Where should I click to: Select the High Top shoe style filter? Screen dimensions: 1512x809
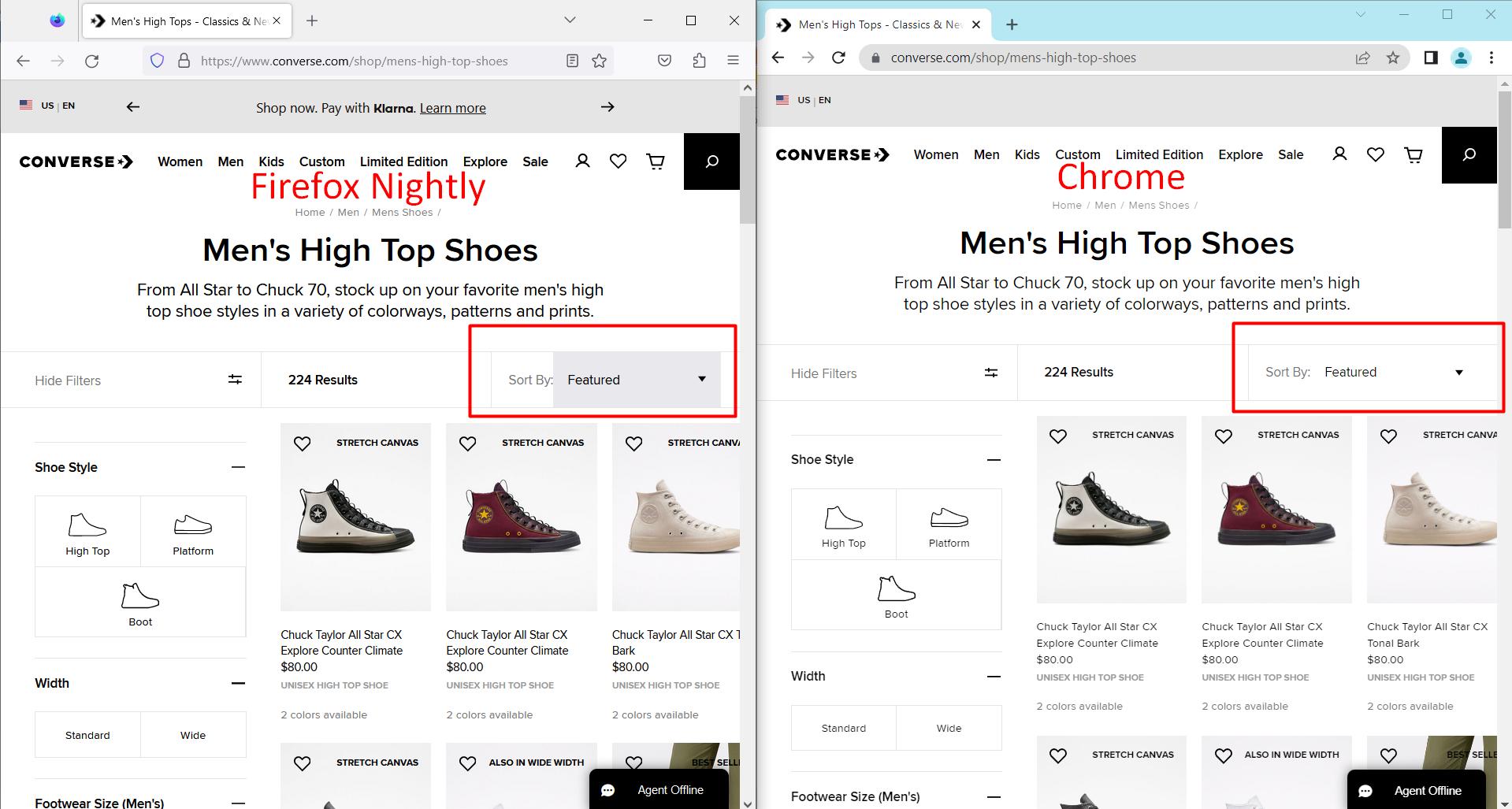[87, 531]
